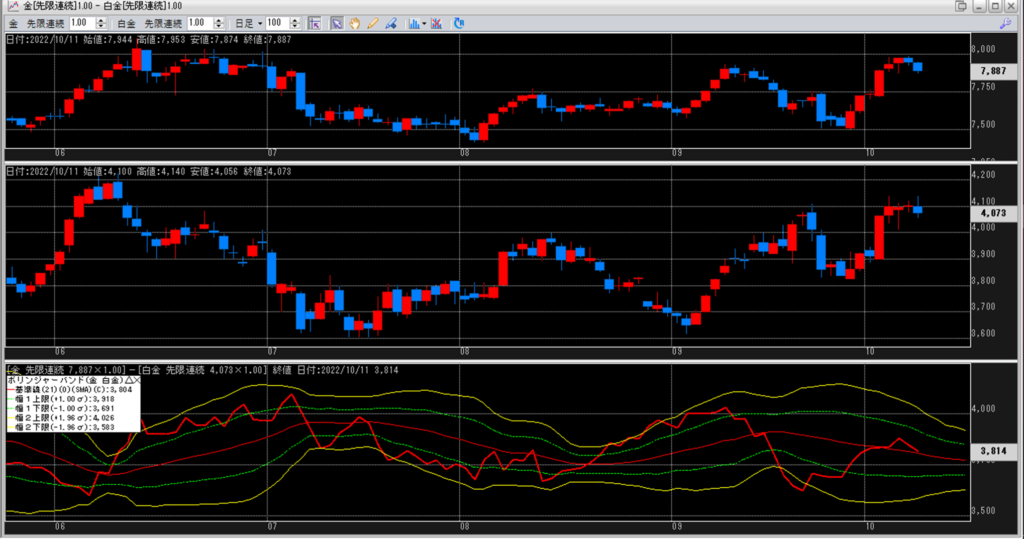Screen dimensions: 1024x539
Task: Open the bar-chart indicator icon
Action: (413, 22)
